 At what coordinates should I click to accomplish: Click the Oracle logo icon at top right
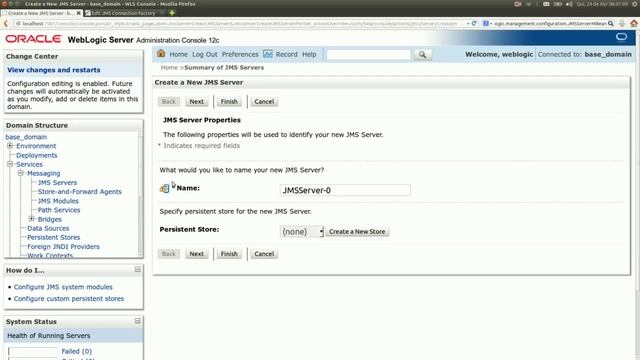621,37
